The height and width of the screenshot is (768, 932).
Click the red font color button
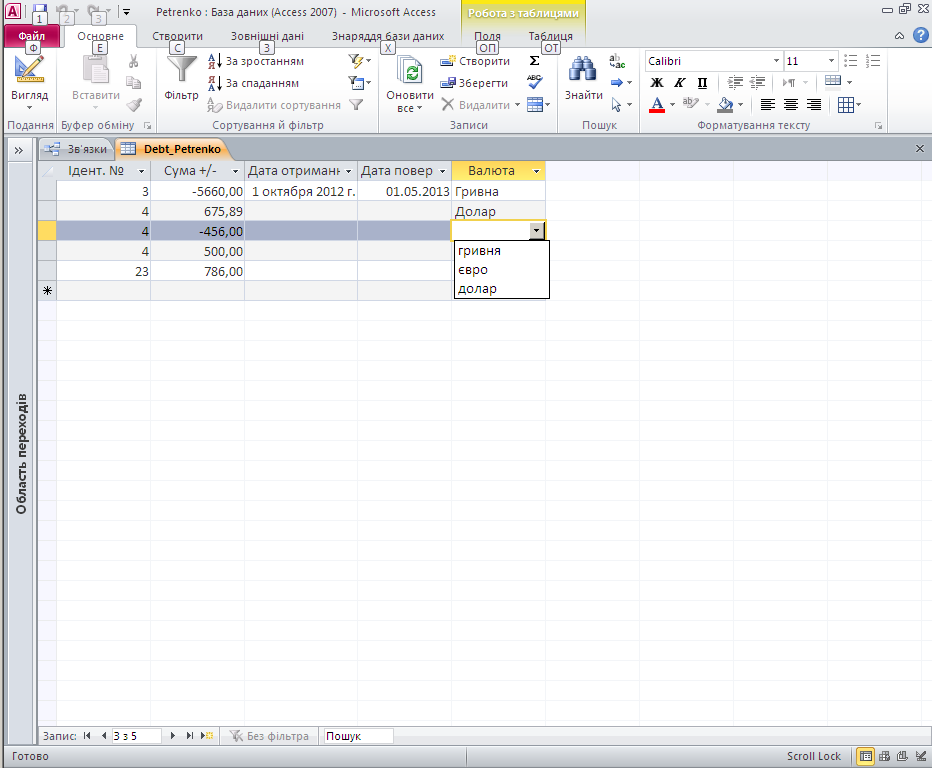(x=657, y=105)
